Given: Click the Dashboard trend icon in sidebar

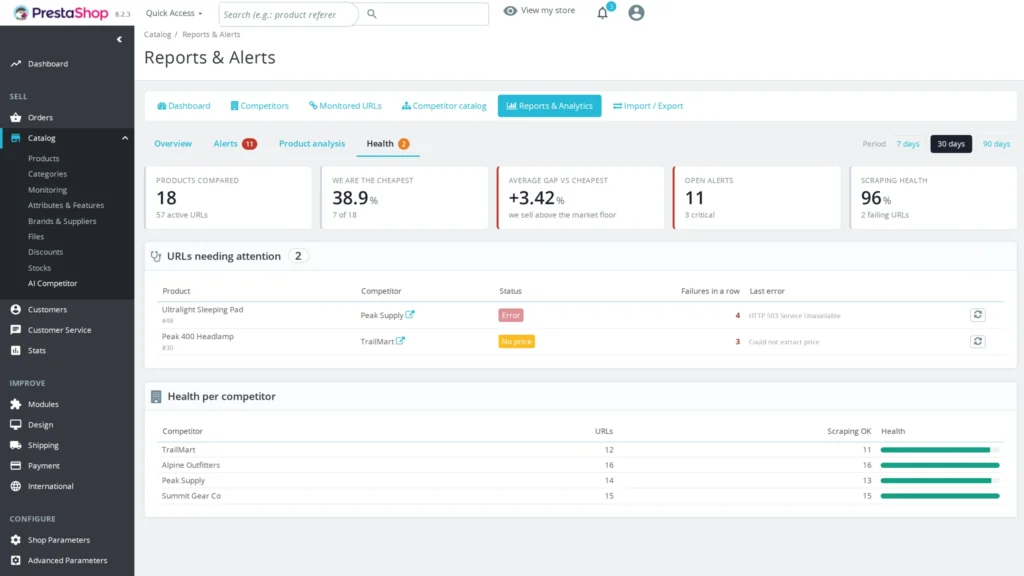Looking at the screenshot, I should 16,64.
